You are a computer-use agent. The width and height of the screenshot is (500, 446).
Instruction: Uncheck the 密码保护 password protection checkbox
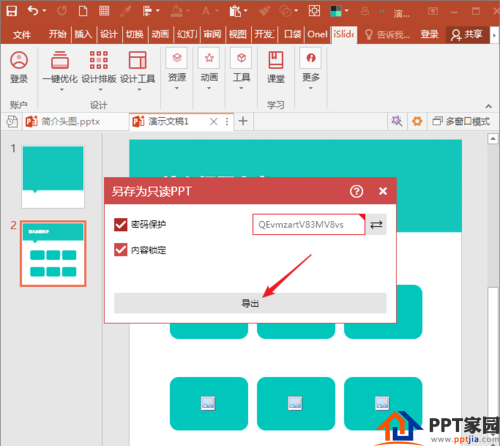coord(121,224)
